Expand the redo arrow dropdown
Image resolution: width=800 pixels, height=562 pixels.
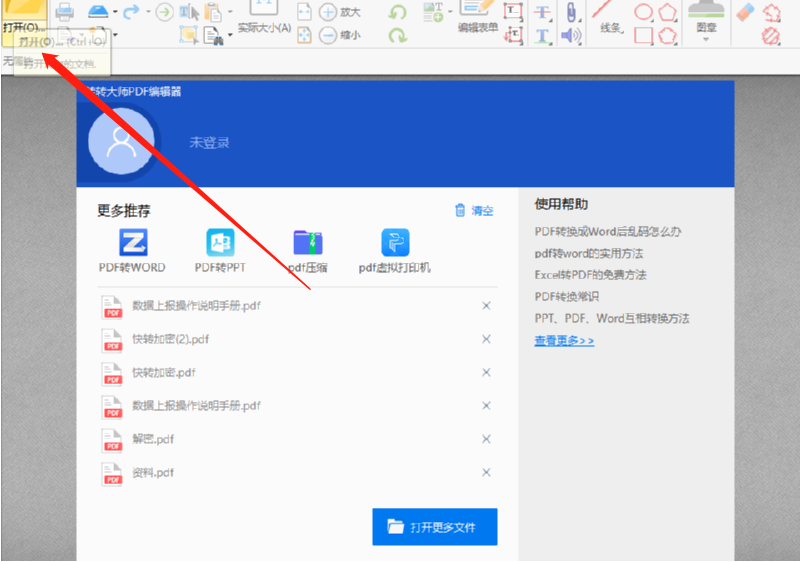[x=148, y=12]
